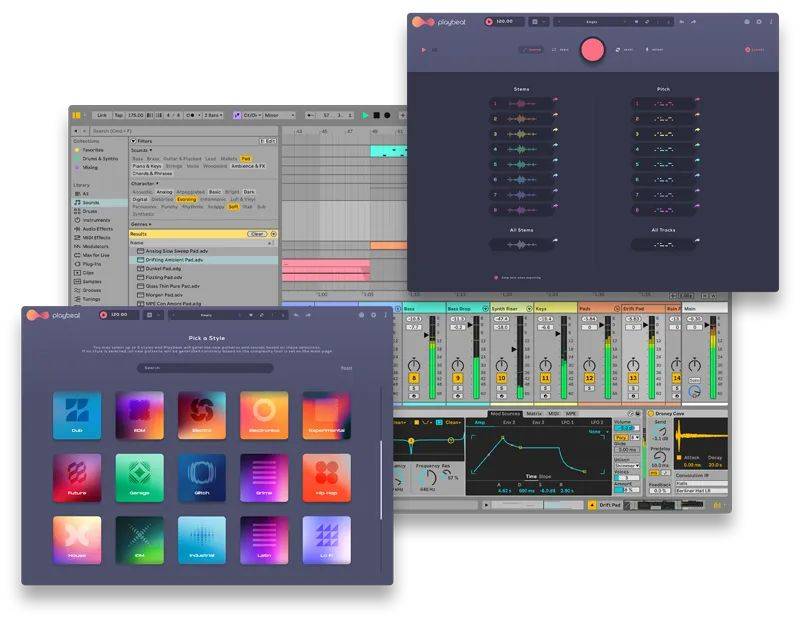Click the big pink round button in Playbeat export window

[x=592, y=50]
